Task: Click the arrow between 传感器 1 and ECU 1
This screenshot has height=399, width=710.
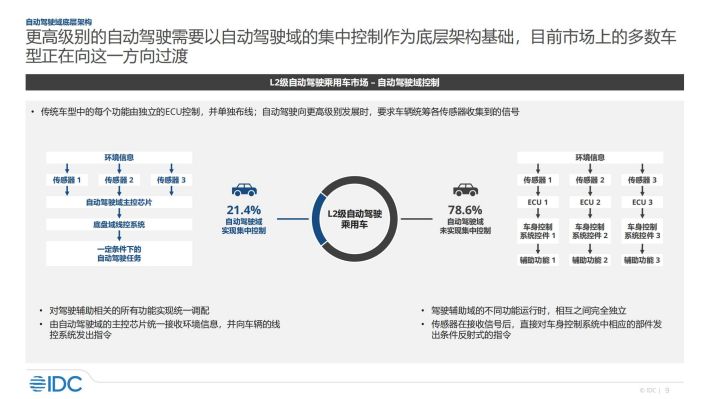Action: click(537, 191)
